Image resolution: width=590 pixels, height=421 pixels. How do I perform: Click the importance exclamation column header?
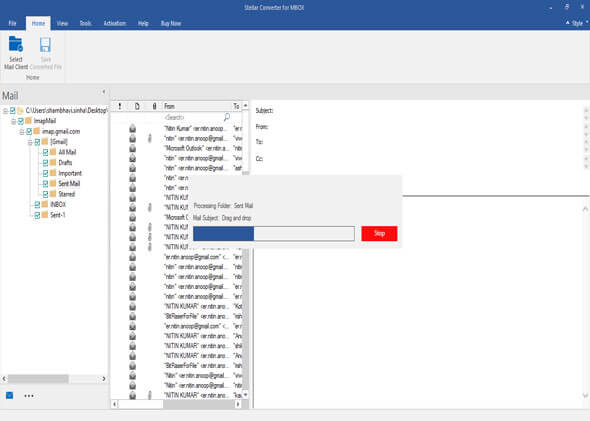coord(120,106)
